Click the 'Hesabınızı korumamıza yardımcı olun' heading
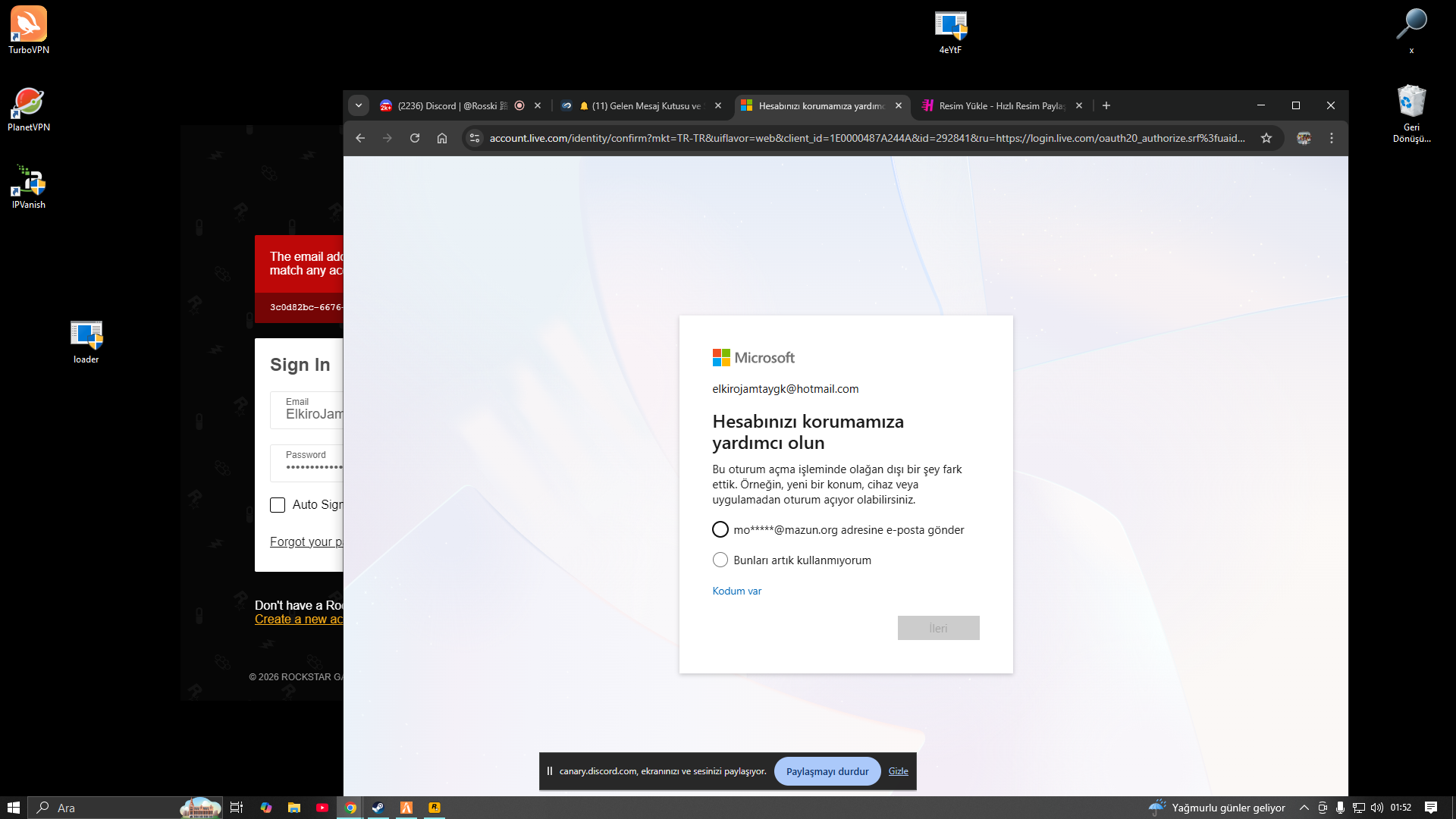This screenshot has width=1456, height=819. pos(808,432)
